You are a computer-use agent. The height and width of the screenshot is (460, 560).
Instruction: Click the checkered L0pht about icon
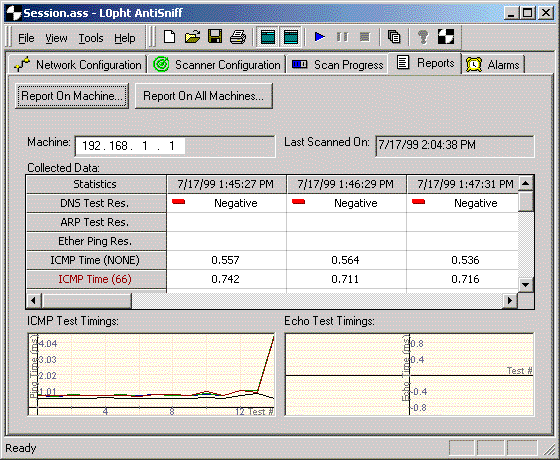pos(446,37)
